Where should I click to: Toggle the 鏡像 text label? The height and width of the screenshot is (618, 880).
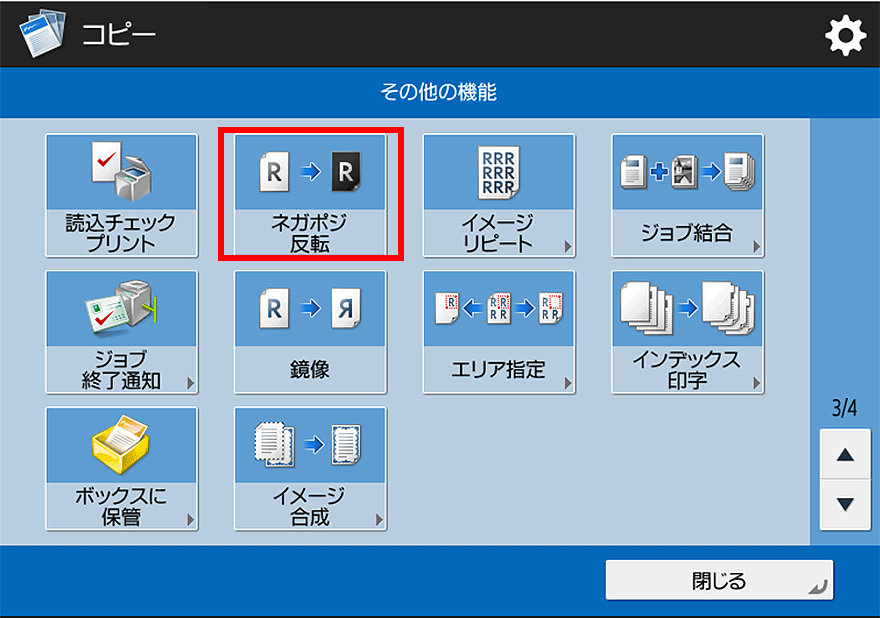point(310,369)
